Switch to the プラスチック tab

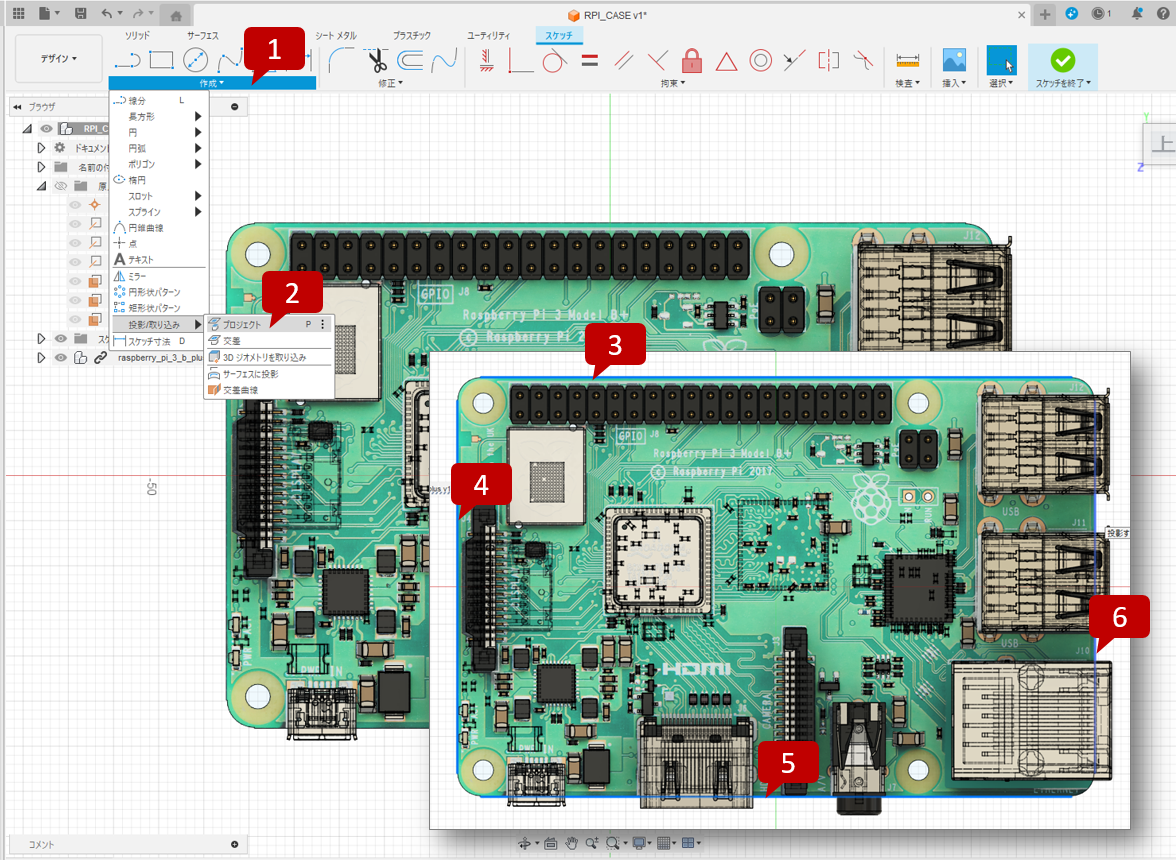coord(412,35)
